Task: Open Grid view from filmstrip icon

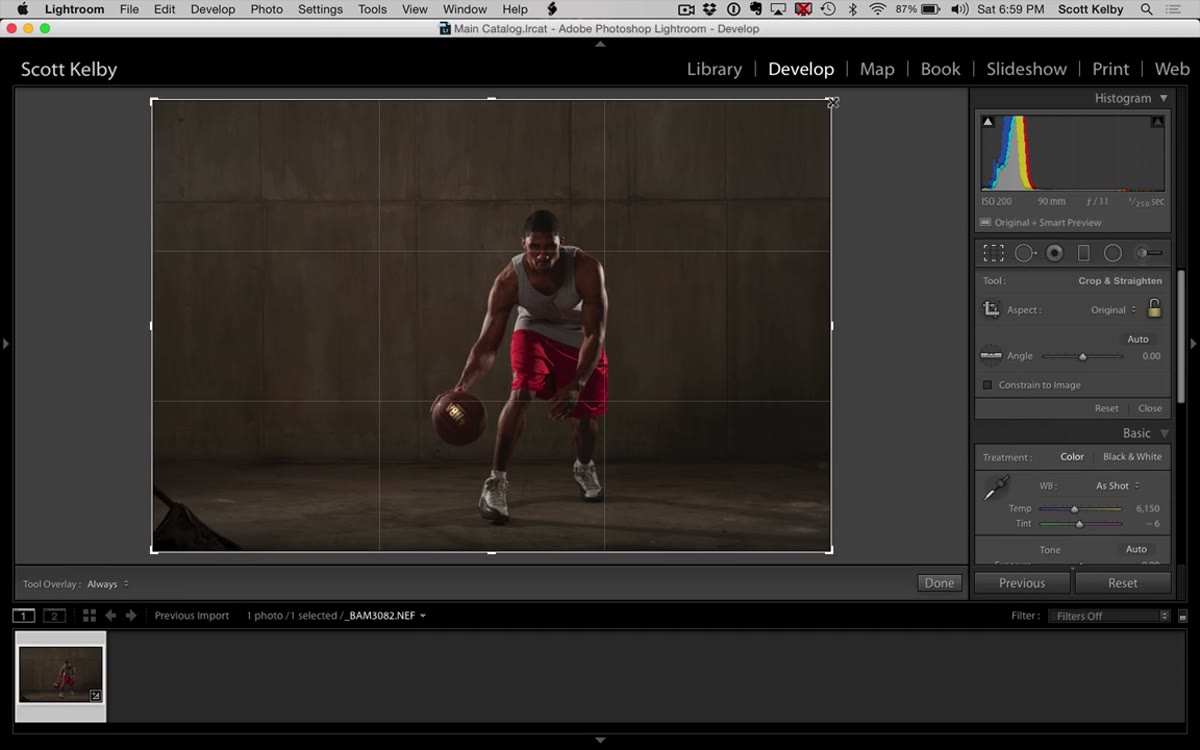Action: point(89,616)
